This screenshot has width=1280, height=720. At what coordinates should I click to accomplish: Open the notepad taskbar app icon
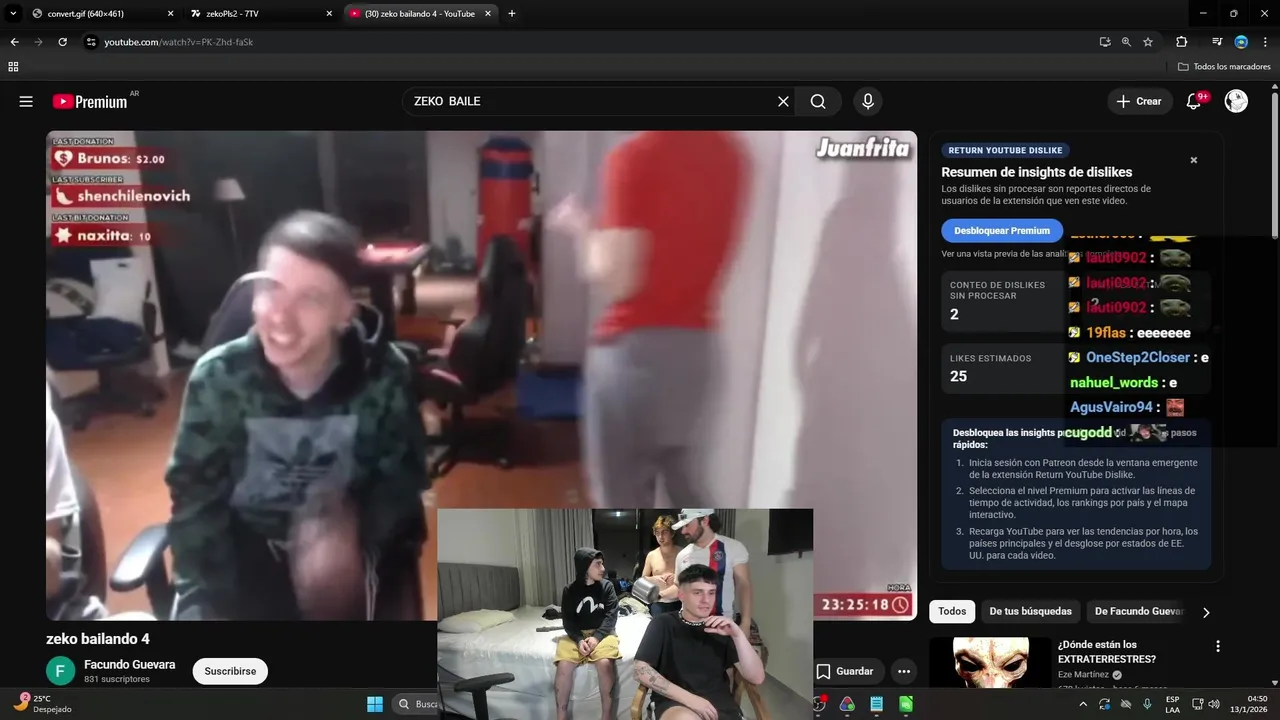click(x=877, y=704)
